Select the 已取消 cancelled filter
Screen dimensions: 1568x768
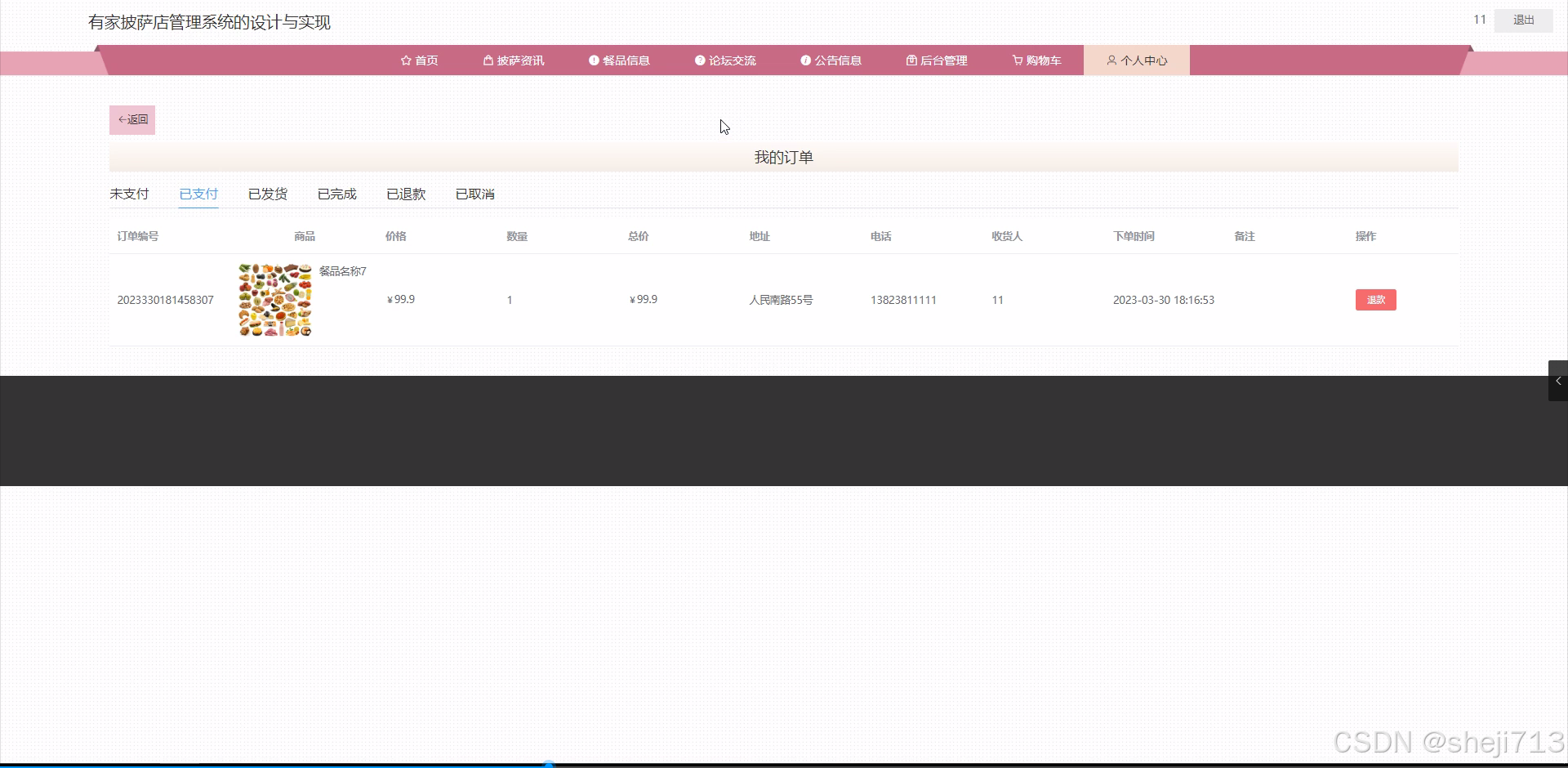474,194
